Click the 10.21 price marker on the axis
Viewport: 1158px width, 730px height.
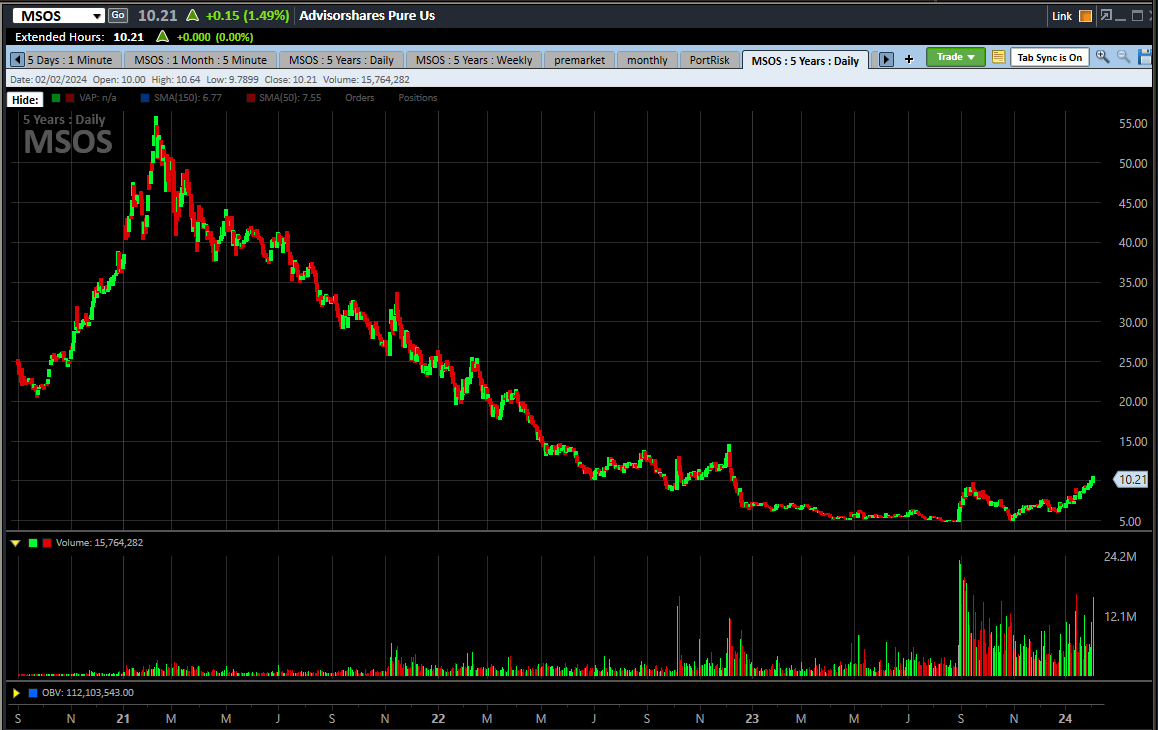pyautogui.click(x=1131, y=479)
